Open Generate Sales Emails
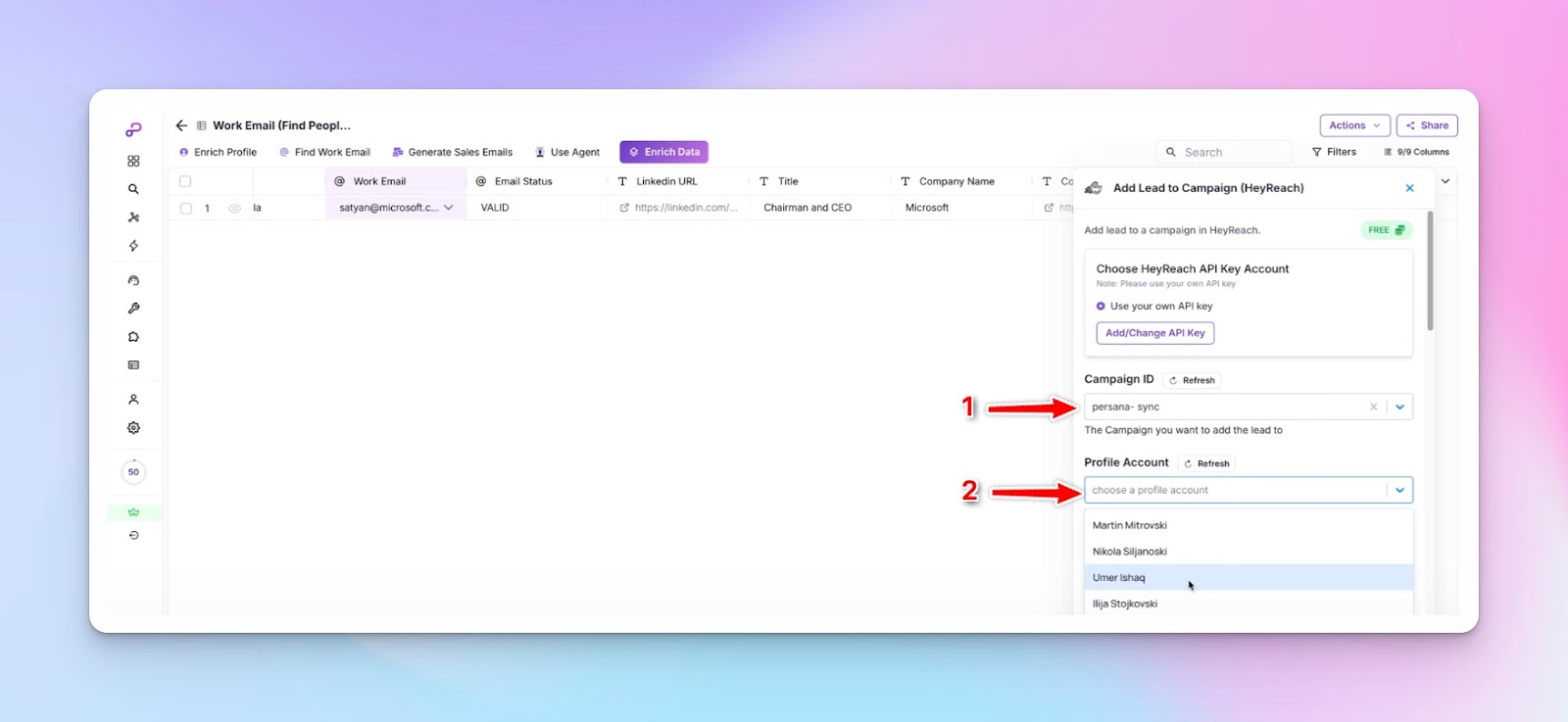Viewport: 1568px width, 722px height. [452, 152]
